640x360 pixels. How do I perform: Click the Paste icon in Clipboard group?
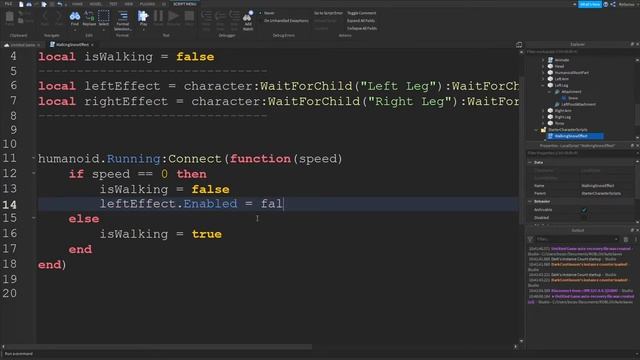(x=9, y=19)
